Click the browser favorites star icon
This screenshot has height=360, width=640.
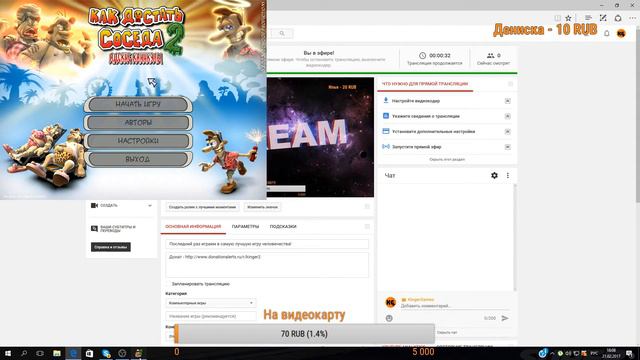click(568, 18)
